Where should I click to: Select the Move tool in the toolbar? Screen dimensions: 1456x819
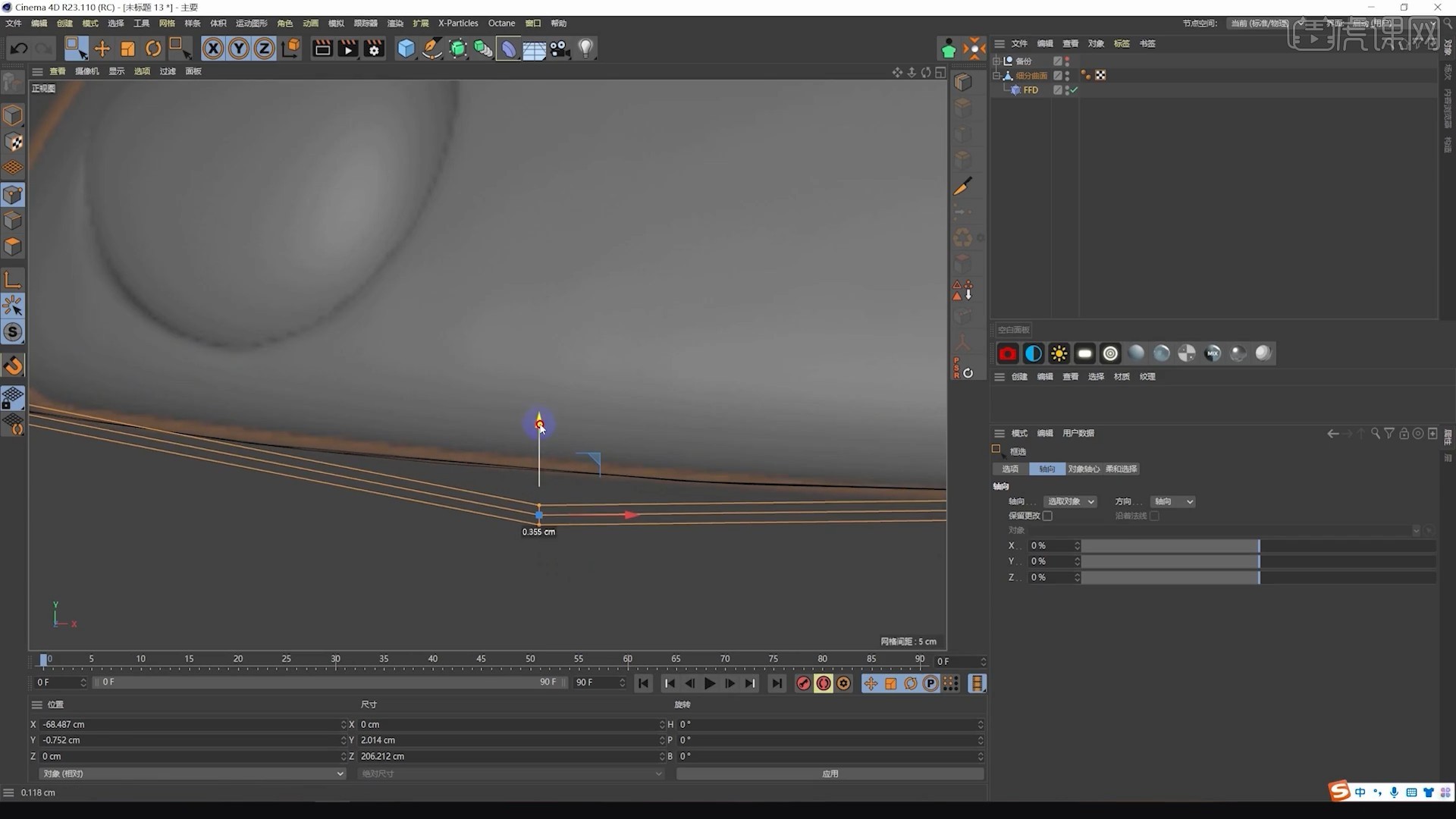[102, 49]
